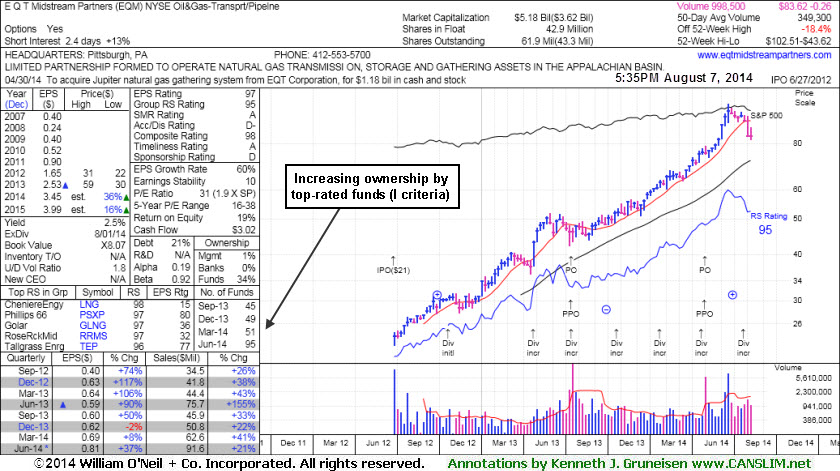Click the blue triangle beside 2013 EPS 2.53
This screenshot has height=471, width=840.
[x=65, y=185]
